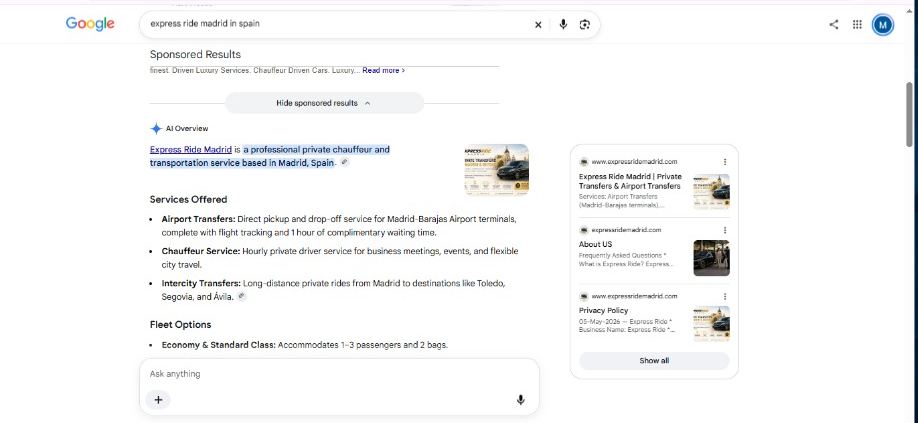Image resolution: width=918 pixels, height=423 pixels.
Task: Open the Privacy Policy result title
Action: coord(604,311)
